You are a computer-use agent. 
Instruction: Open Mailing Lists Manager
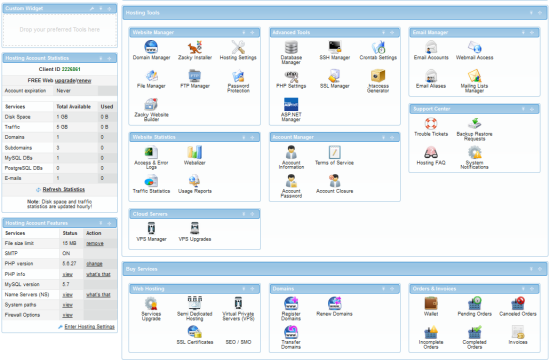click(475, 81)
